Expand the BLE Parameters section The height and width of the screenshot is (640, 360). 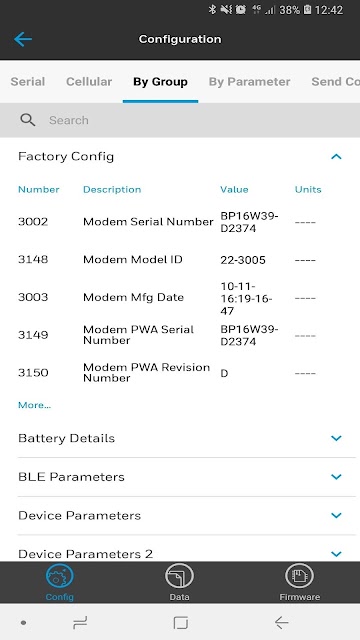(x=336, y=477)
